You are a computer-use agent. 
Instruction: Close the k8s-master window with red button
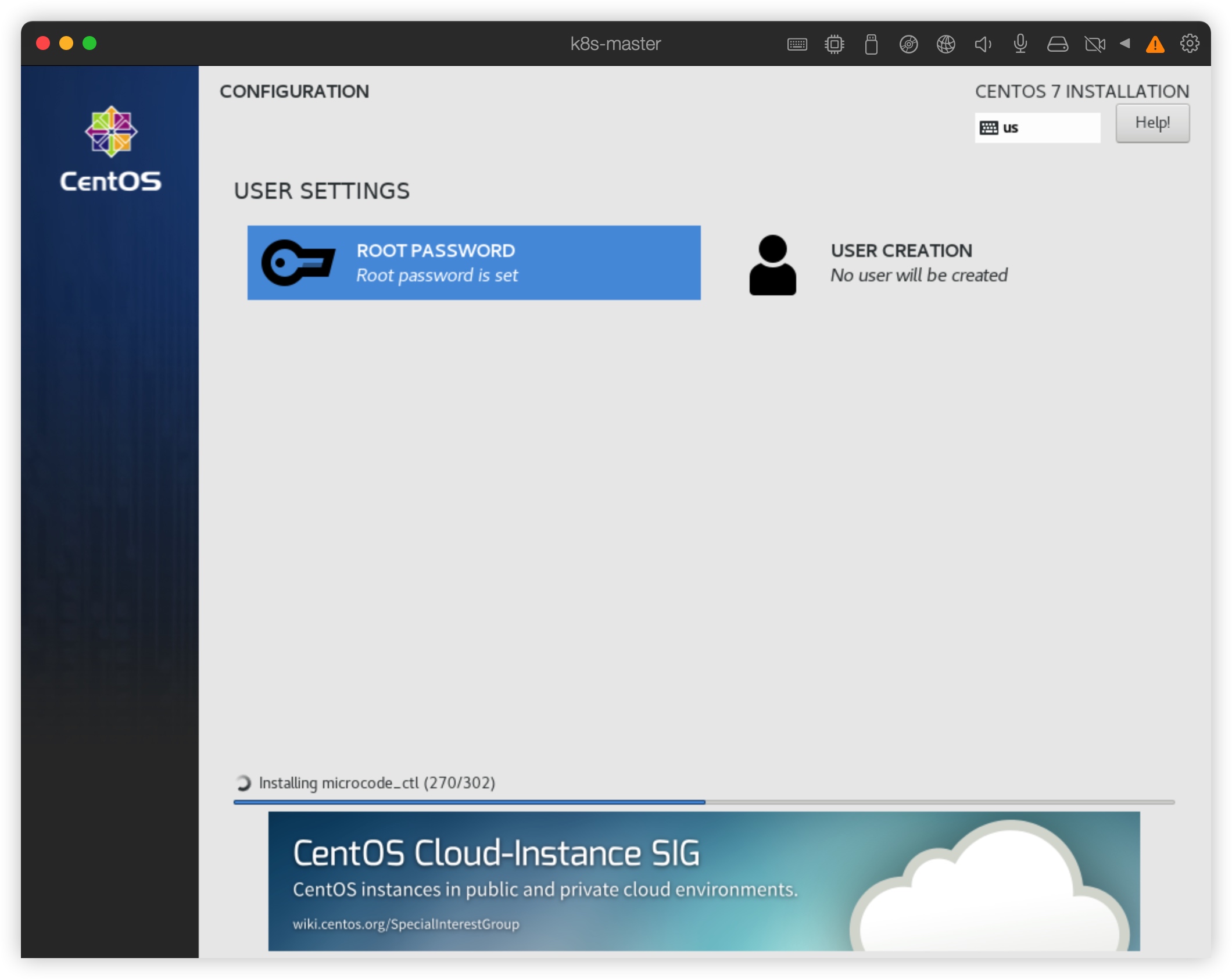(43, 43)
